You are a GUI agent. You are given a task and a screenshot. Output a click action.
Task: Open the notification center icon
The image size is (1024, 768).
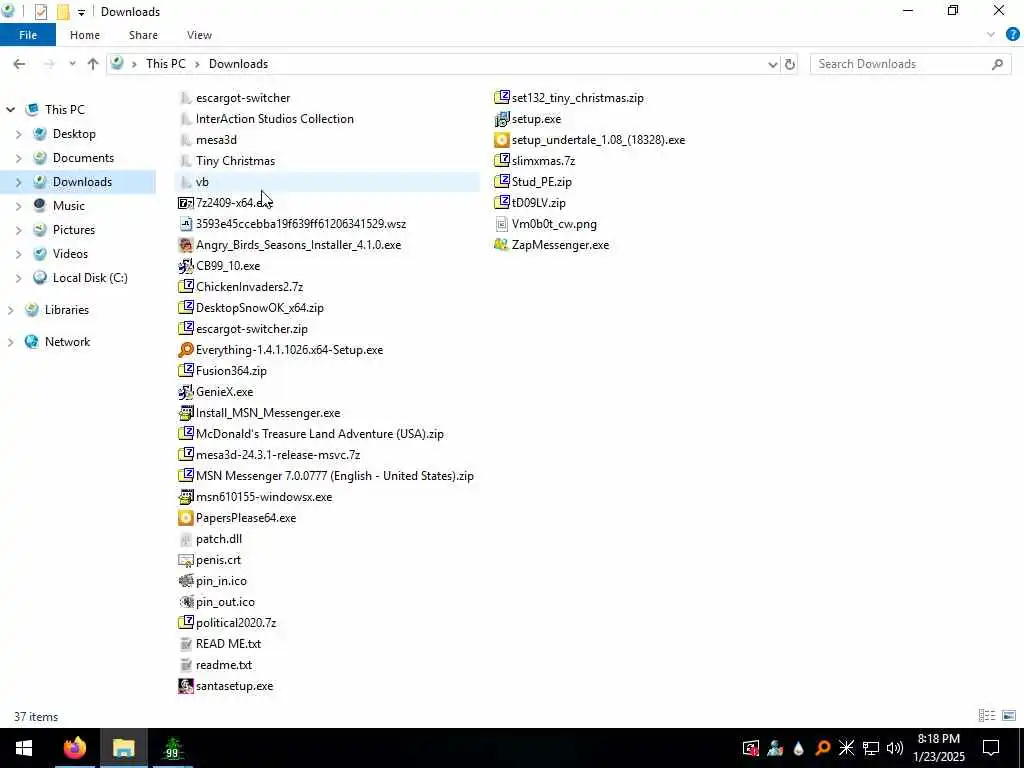point(991,748)
